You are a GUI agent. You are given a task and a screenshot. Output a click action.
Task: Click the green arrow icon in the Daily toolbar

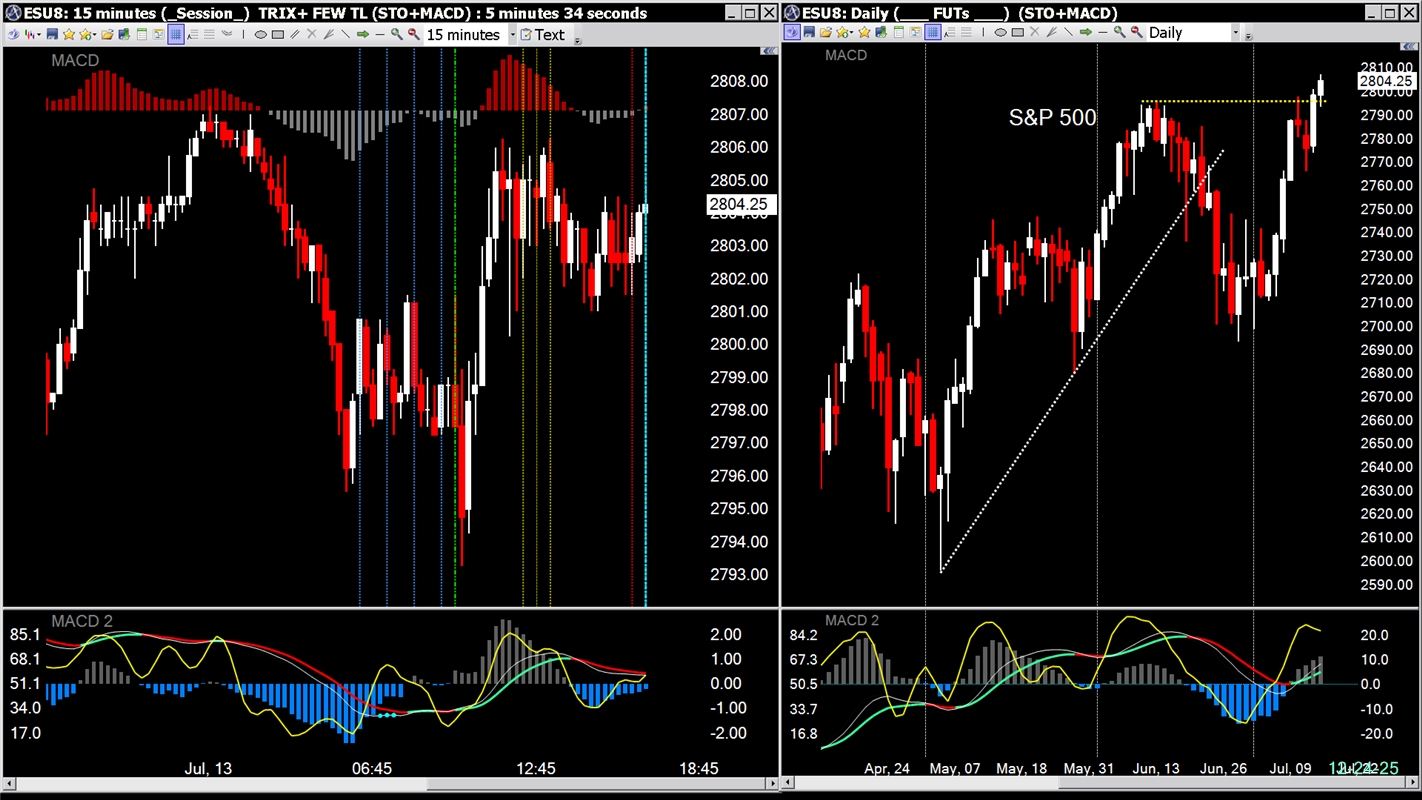tap(1085, 32)
